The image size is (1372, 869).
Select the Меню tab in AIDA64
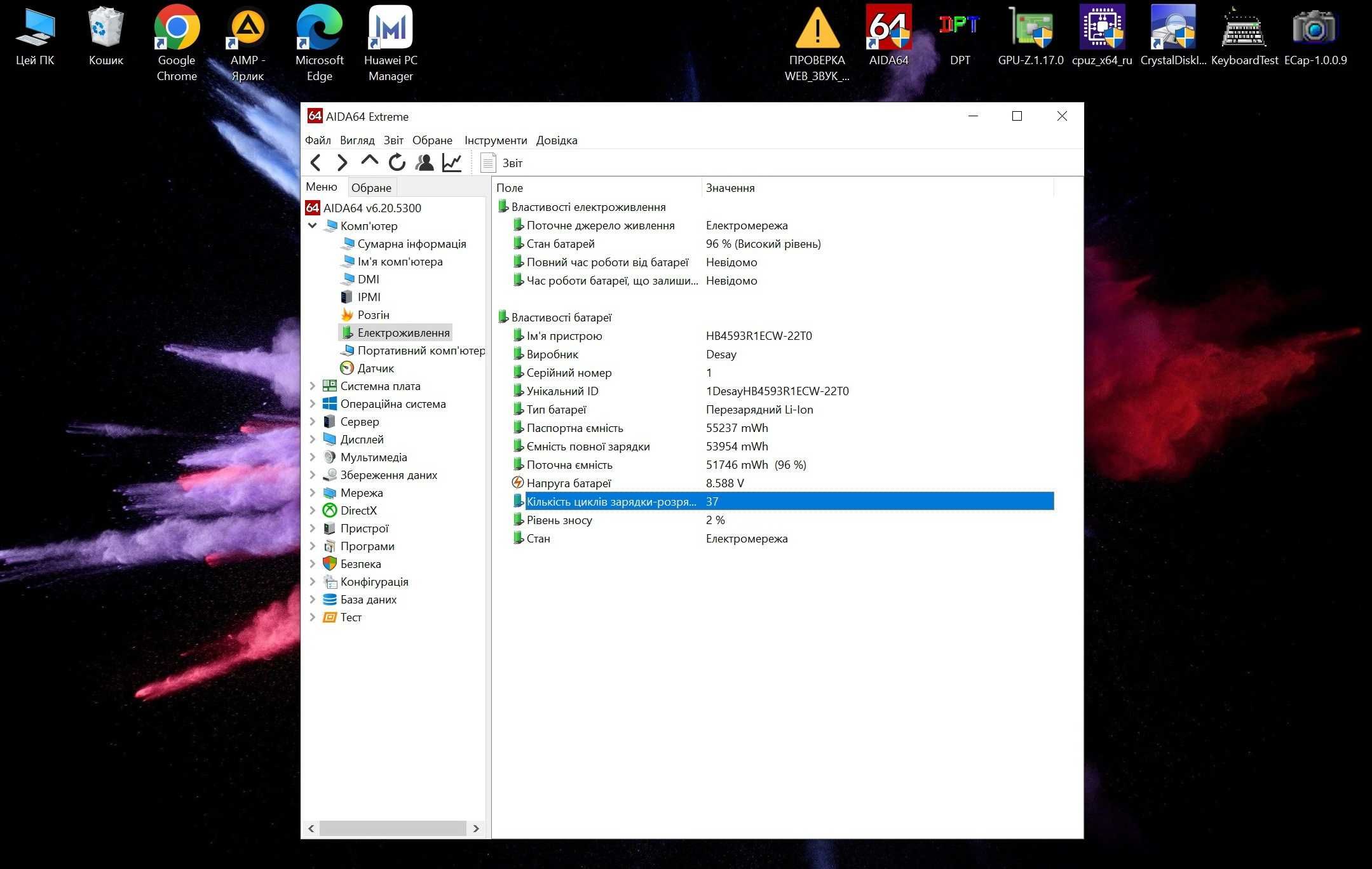[x=323, y=187]
